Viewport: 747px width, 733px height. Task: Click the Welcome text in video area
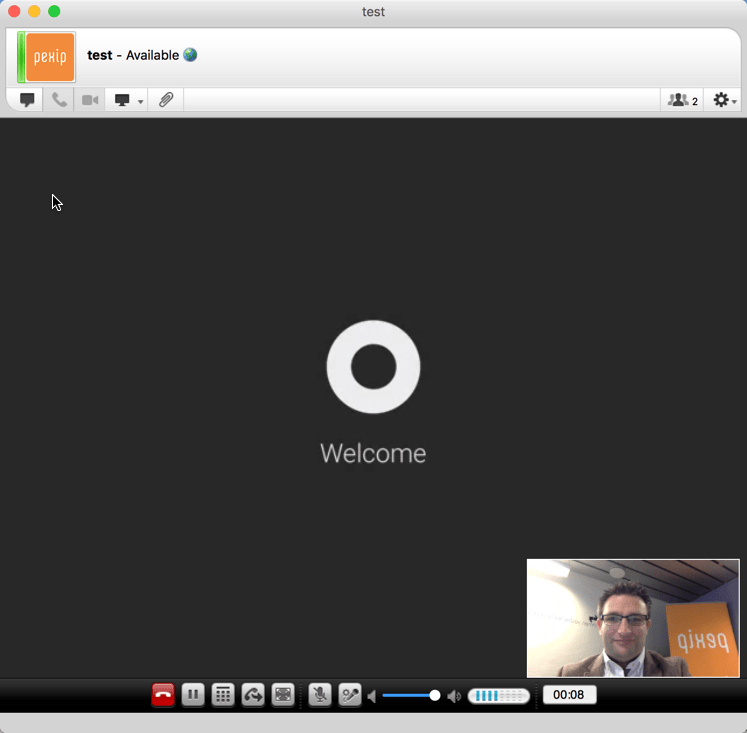373,453
